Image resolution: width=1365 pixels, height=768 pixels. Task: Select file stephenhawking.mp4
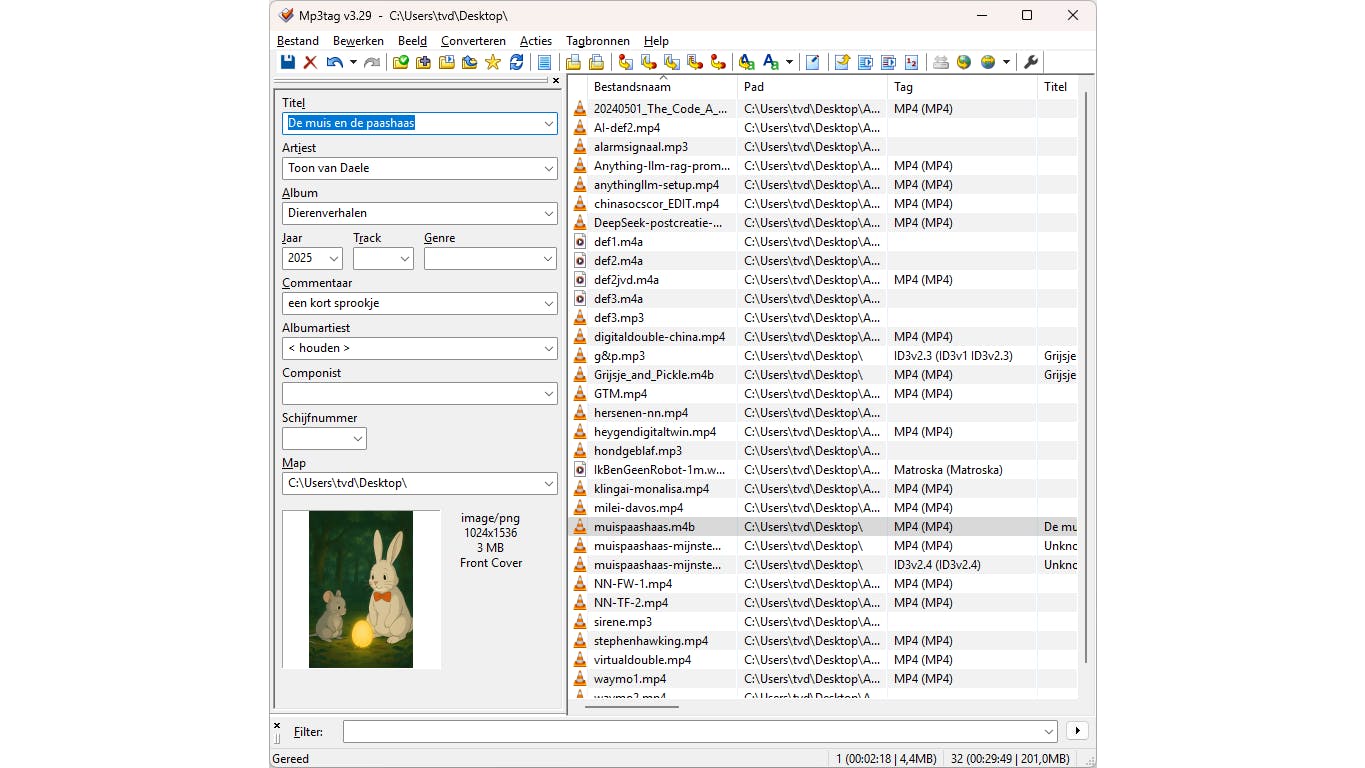(x=651, y=641)
